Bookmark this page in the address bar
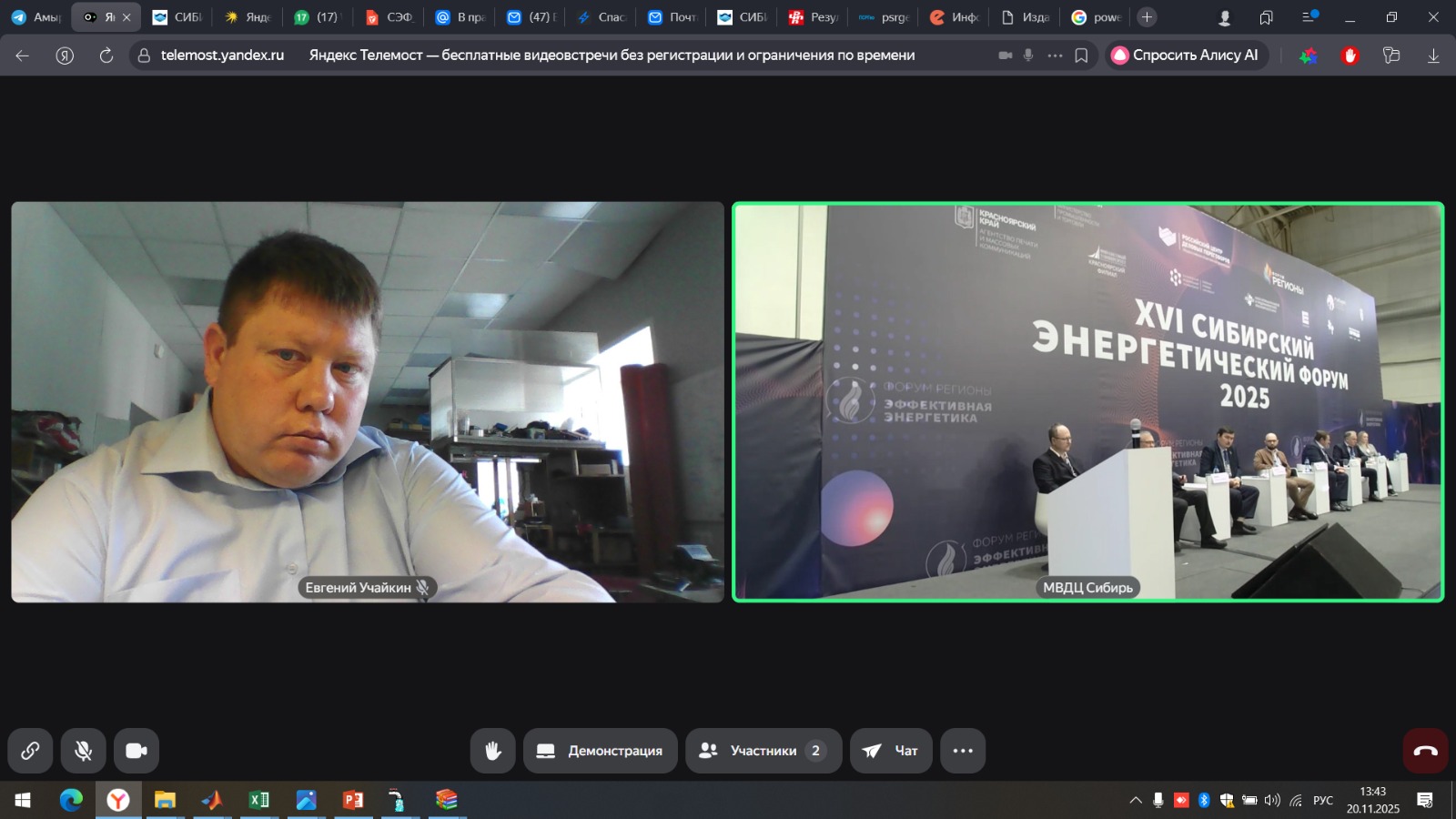This screenshot has height=819, width=1456. click(1081, 56)
